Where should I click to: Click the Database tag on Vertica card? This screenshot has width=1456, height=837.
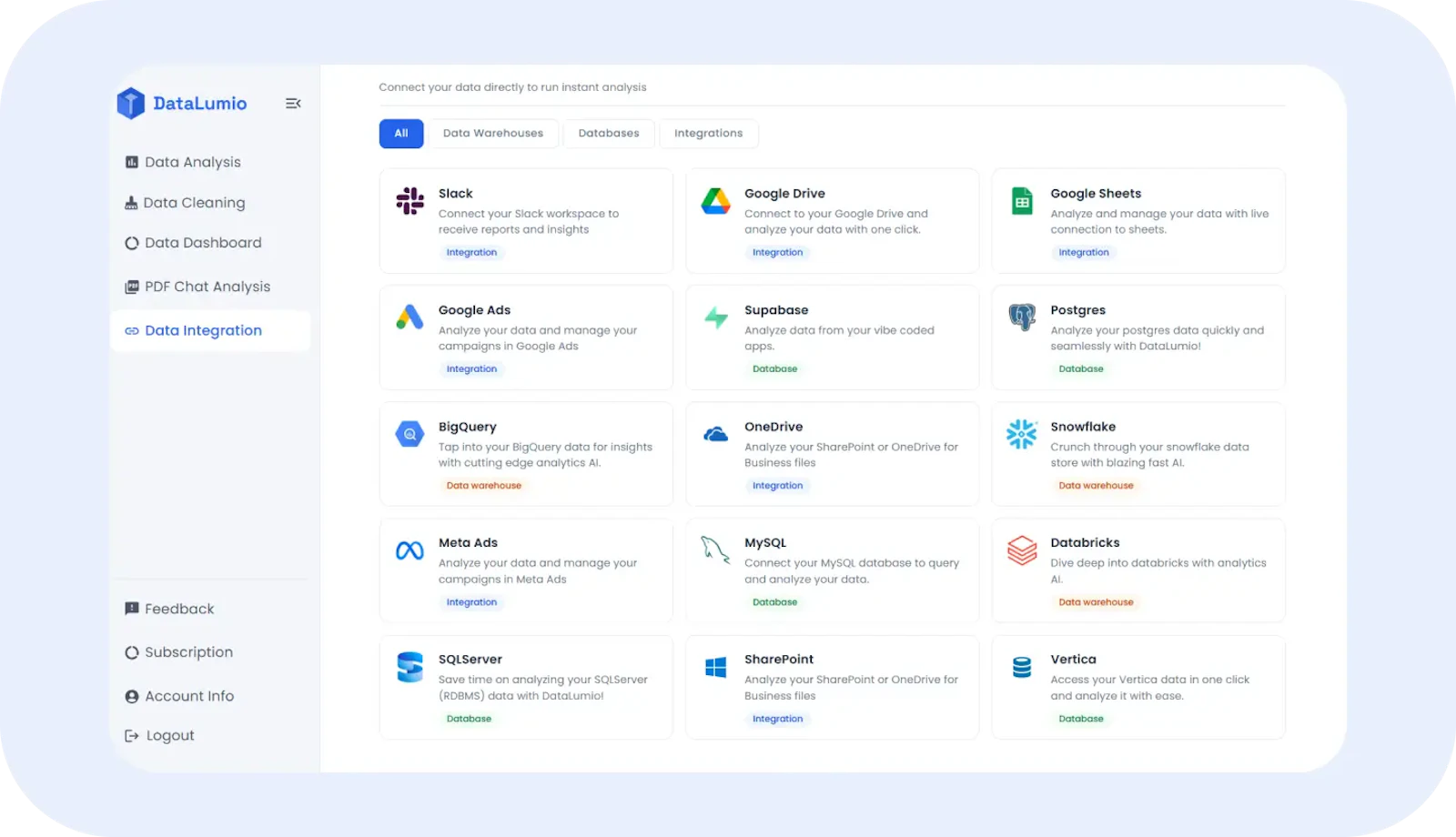tap(1081, 719)
